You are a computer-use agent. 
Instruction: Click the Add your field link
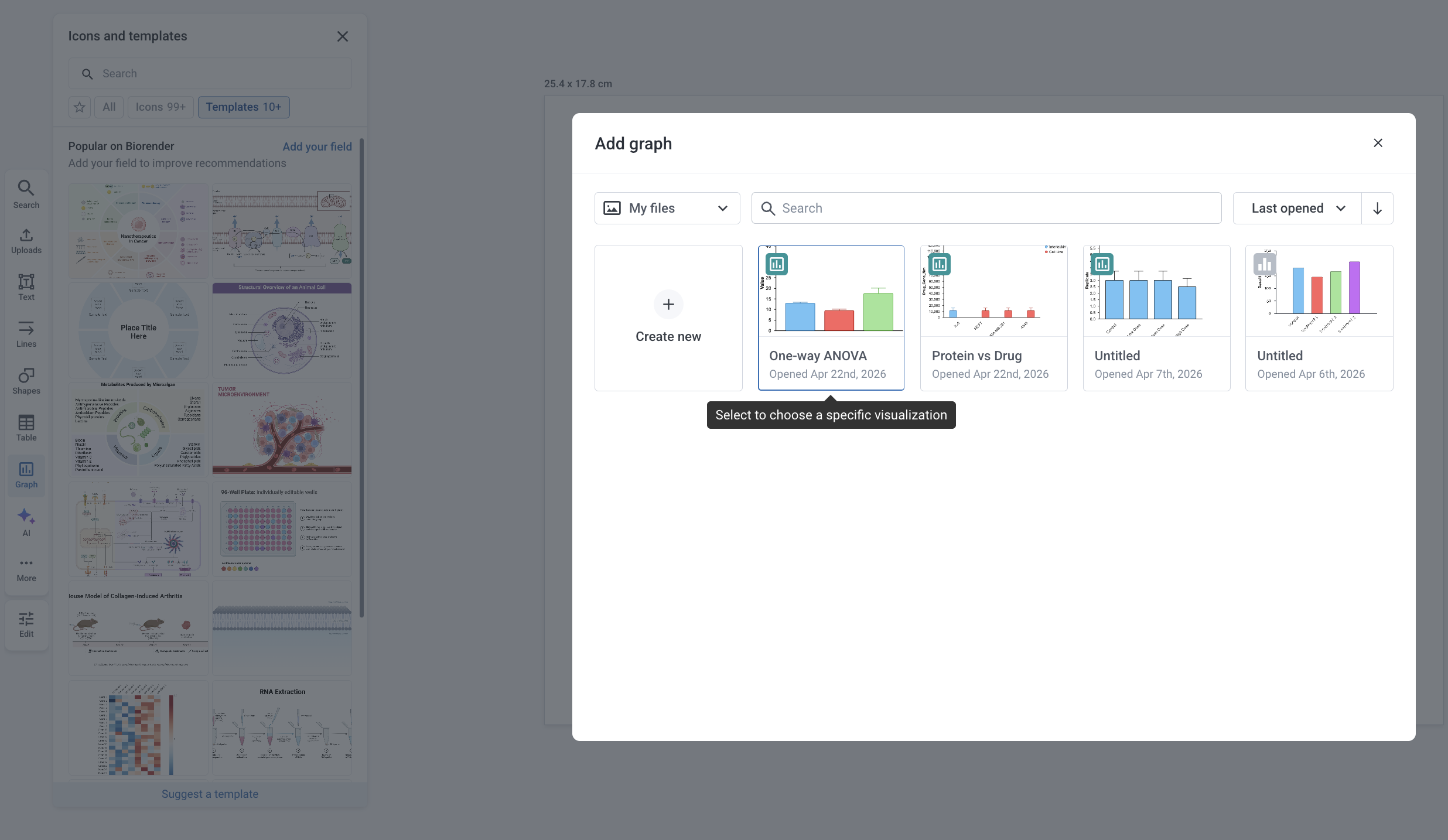[x=317, y=146]
